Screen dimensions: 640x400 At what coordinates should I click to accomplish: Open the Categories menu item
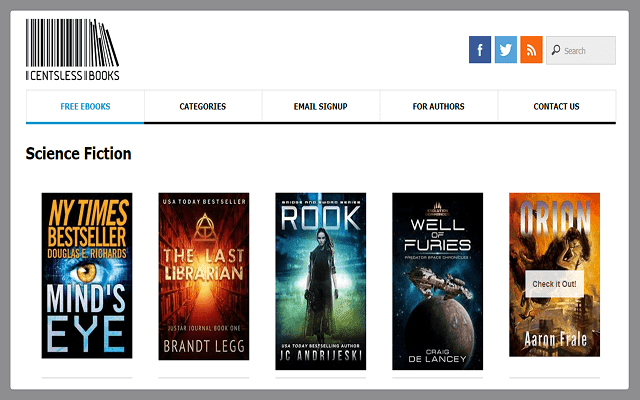(x=203, y=106)
